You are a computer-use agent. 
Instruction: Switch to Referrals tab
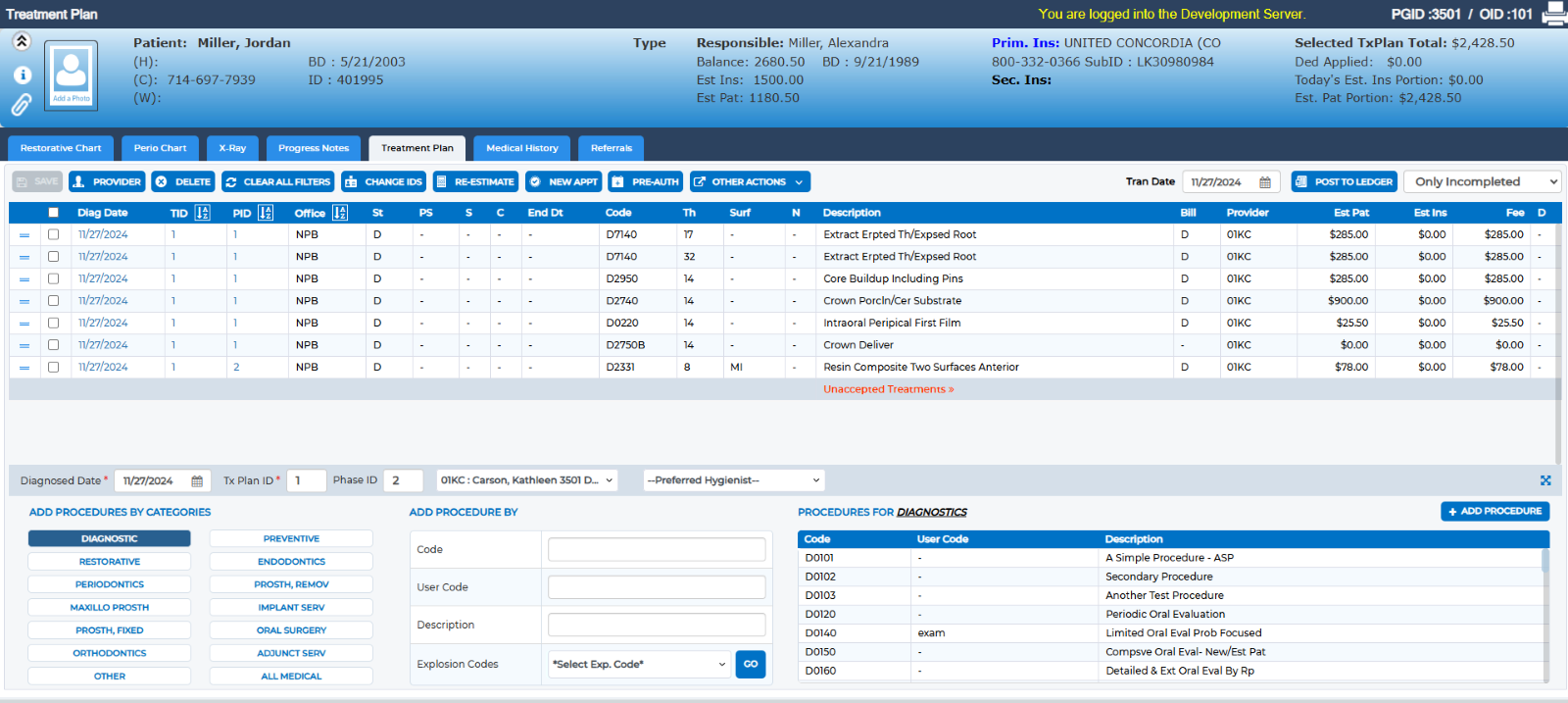point(612,148)
